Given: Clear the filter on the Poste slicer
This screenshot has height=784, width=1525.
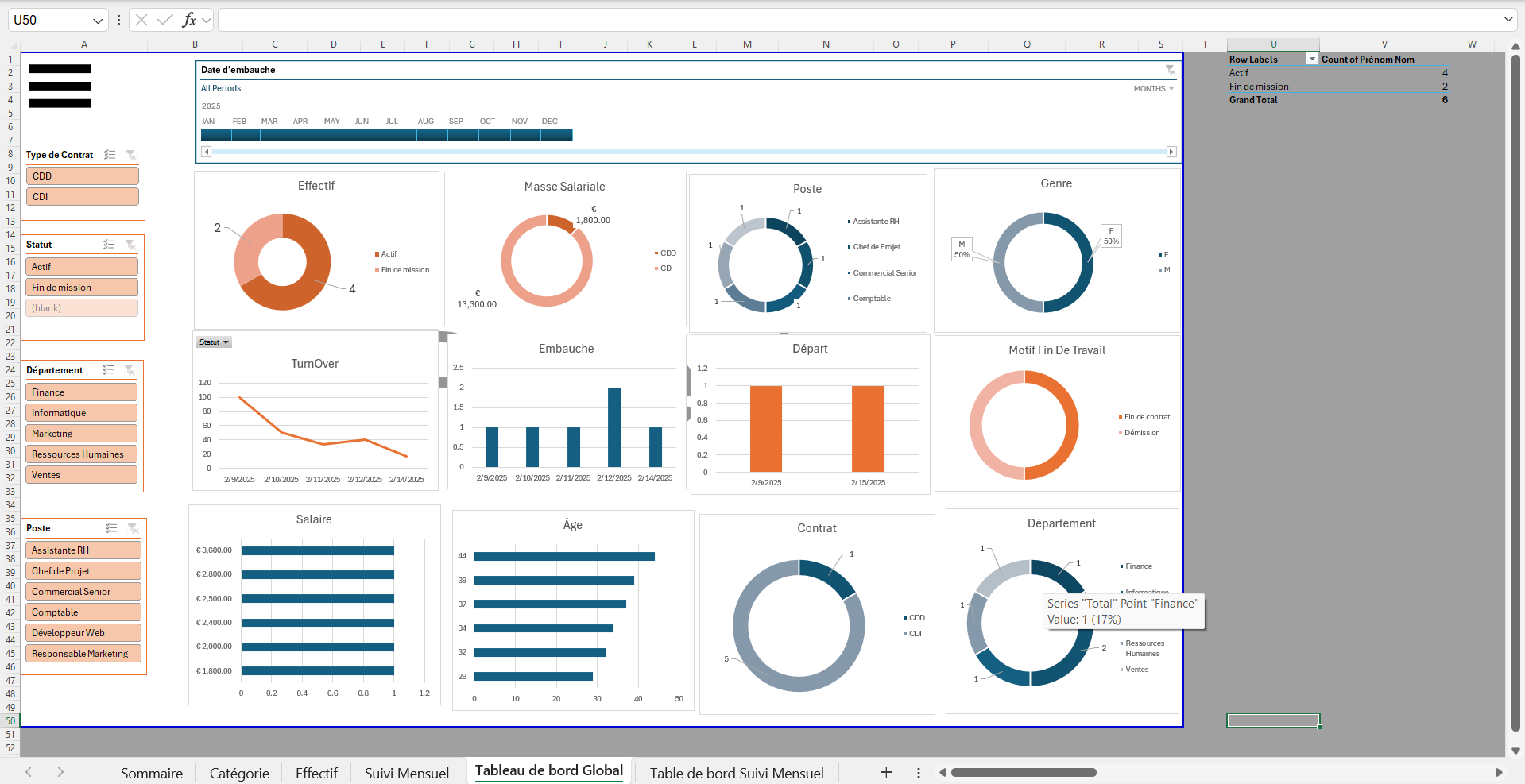Looking at the screenshot, I should 133,528.
